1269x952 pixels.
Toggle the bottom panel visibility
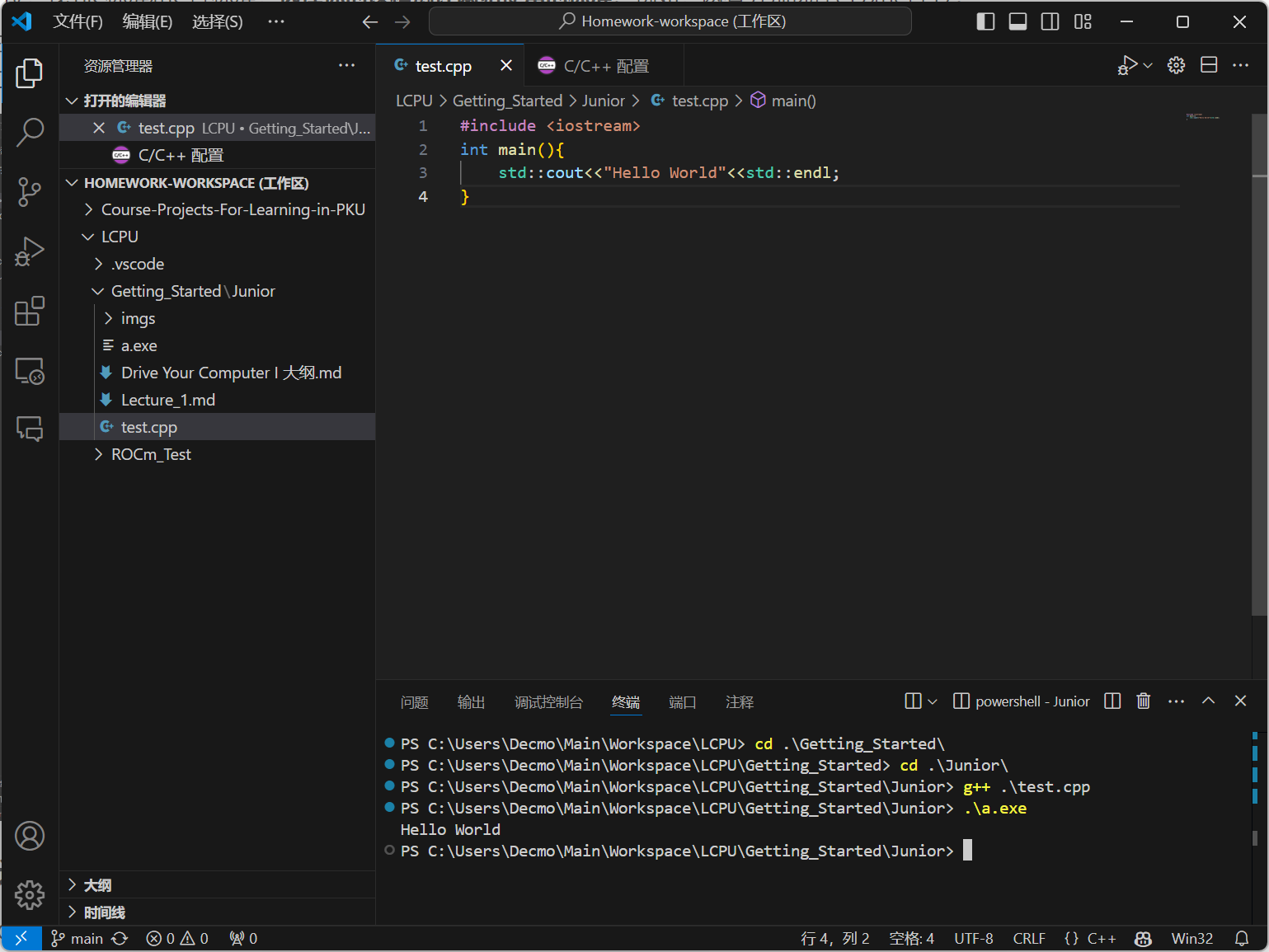click(x=1018, y=22)
